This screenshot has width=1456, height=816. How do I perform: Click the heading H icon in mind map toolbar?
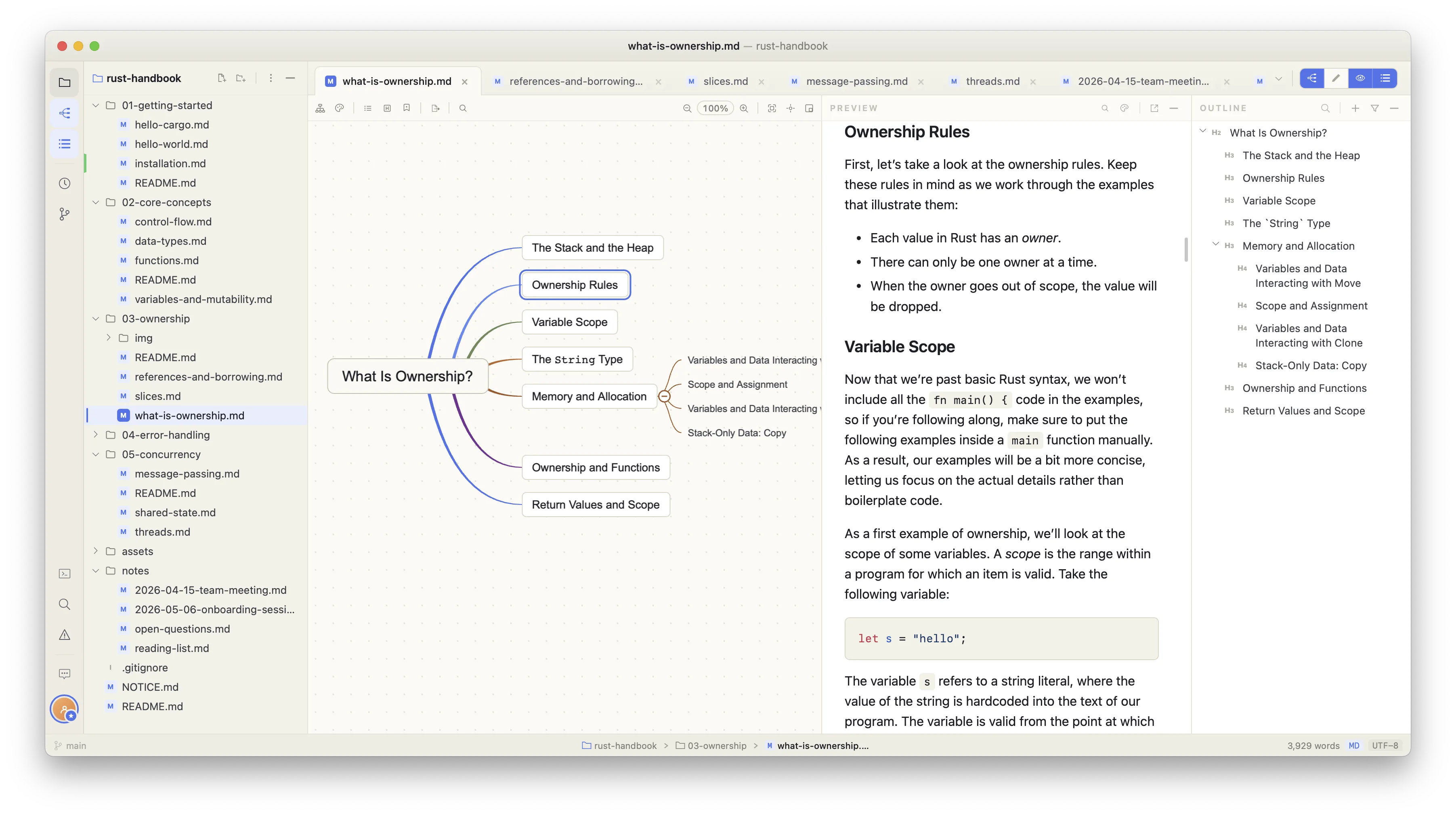click(x=387, y=108)
